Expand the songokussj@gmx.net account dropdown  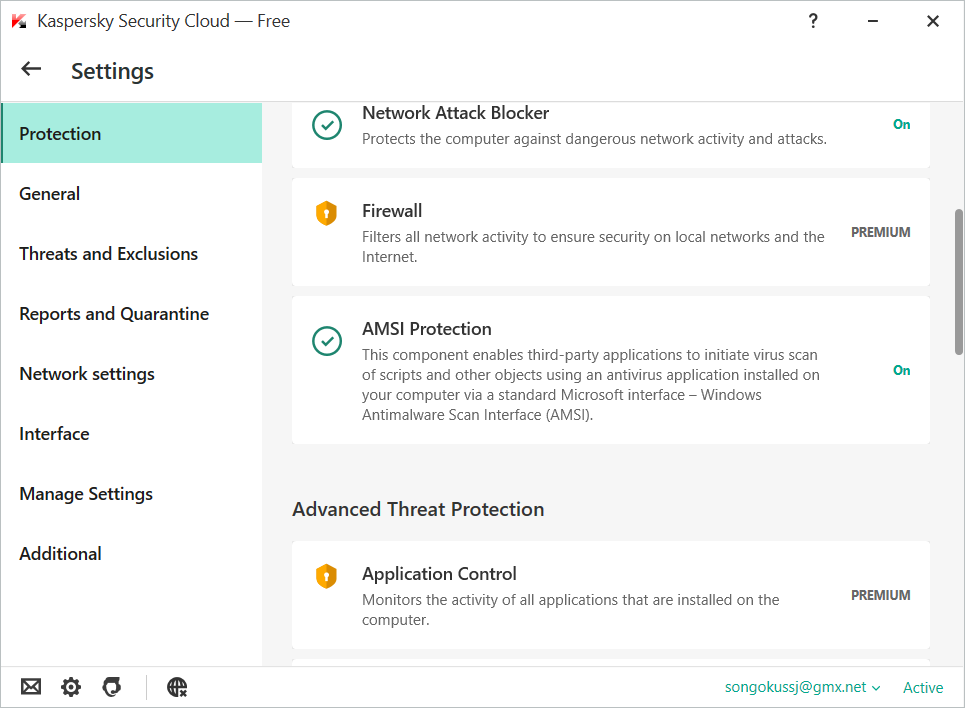(802, 687)
